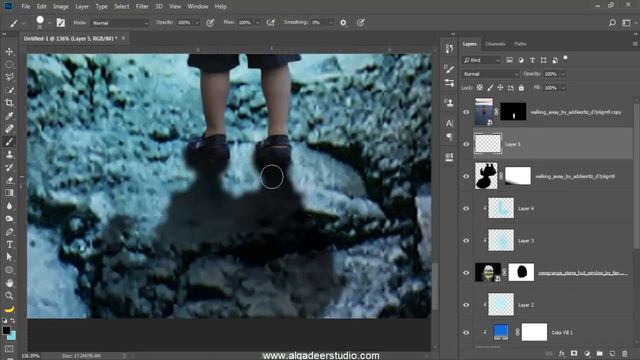
Task: Hide the Layer 2 layer
Action: (x=466, y=305)
